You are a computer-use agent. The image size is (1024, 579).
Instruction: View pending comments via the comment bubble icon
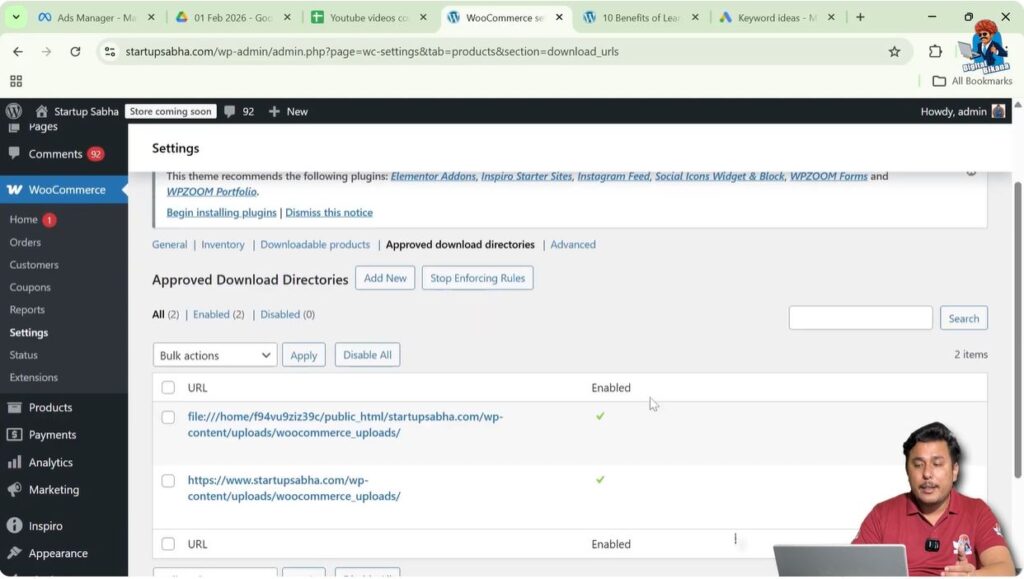coord(231,111)
